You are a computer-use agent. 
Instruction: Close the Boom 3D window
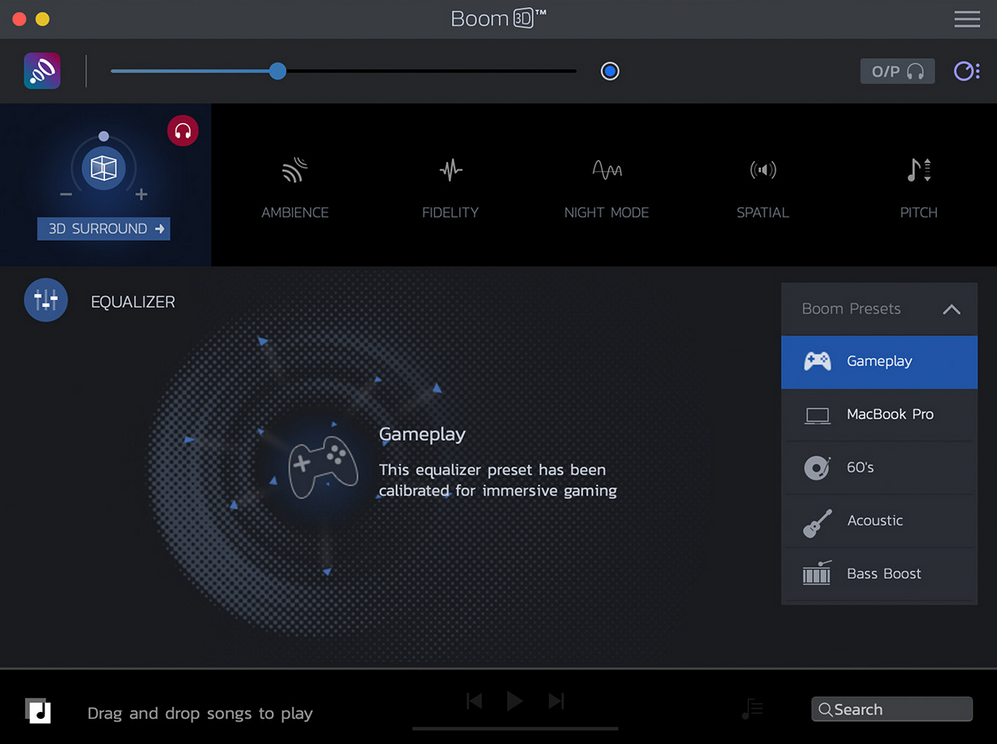[x=19, y=19]
